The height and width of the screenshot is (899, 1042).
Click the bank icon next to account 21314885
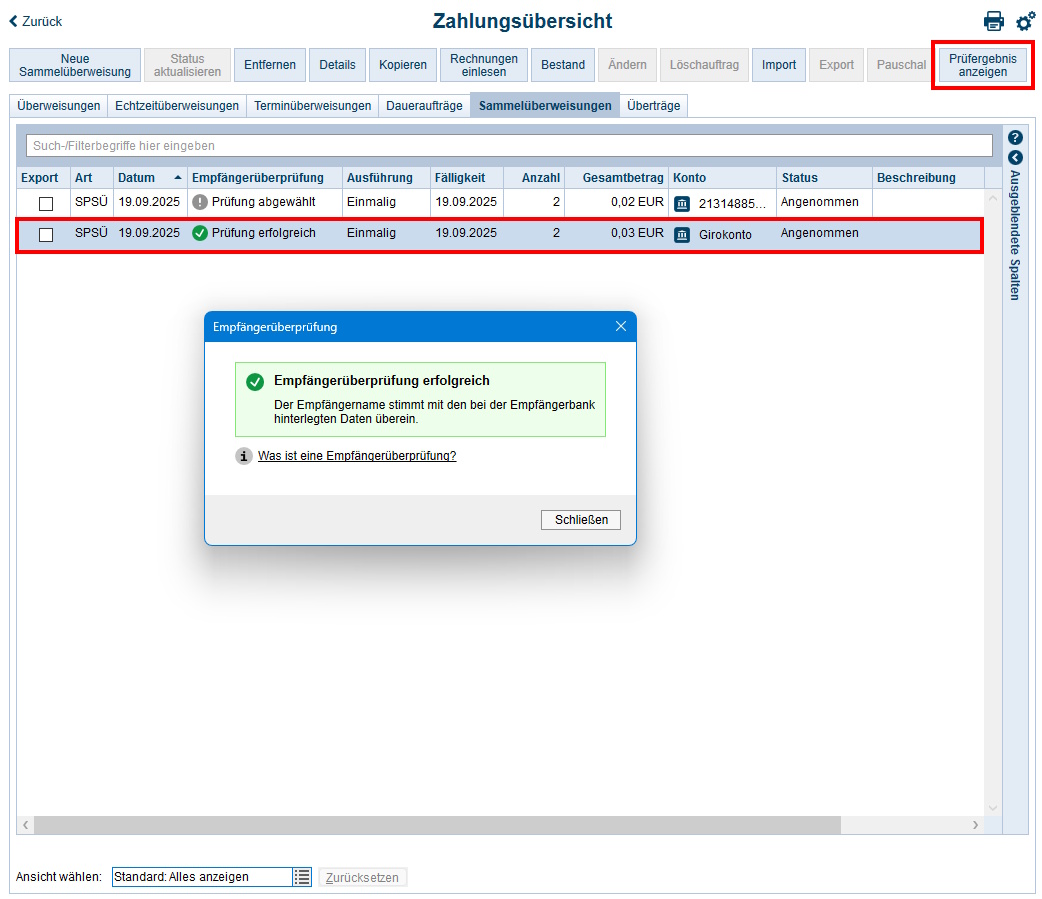tap(680, 204)
